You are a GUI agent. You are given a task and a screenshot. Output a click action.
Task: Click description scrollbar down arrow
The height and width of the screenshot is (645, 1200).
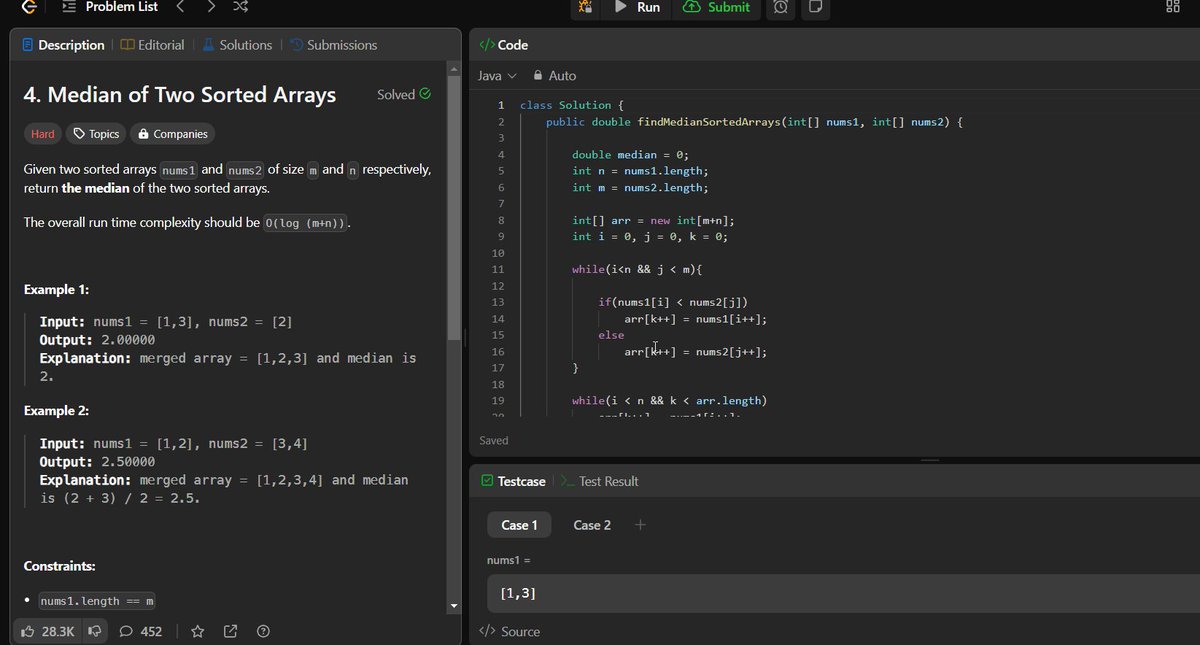[x=454, y=605]
